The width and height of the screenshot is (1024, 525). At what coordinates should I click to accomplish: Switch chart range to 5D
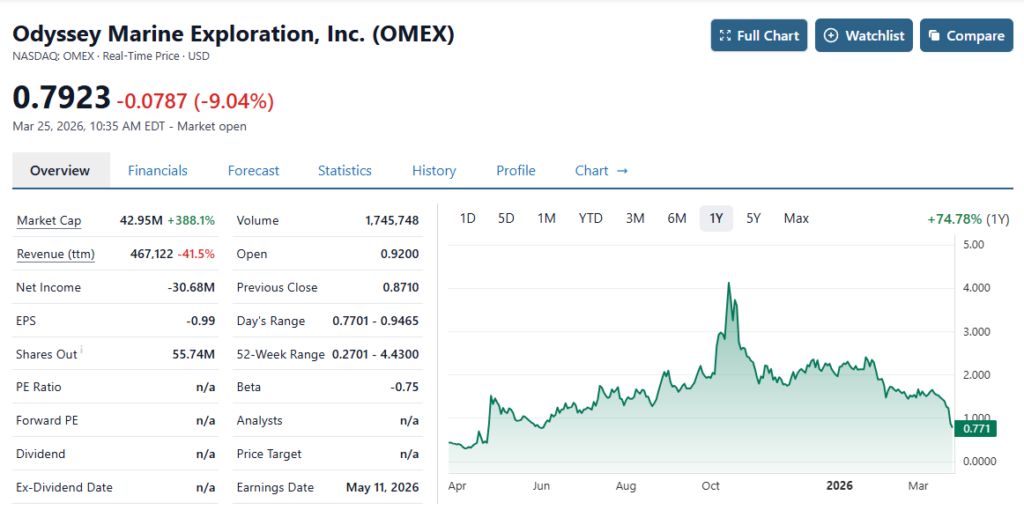[506, 218]
